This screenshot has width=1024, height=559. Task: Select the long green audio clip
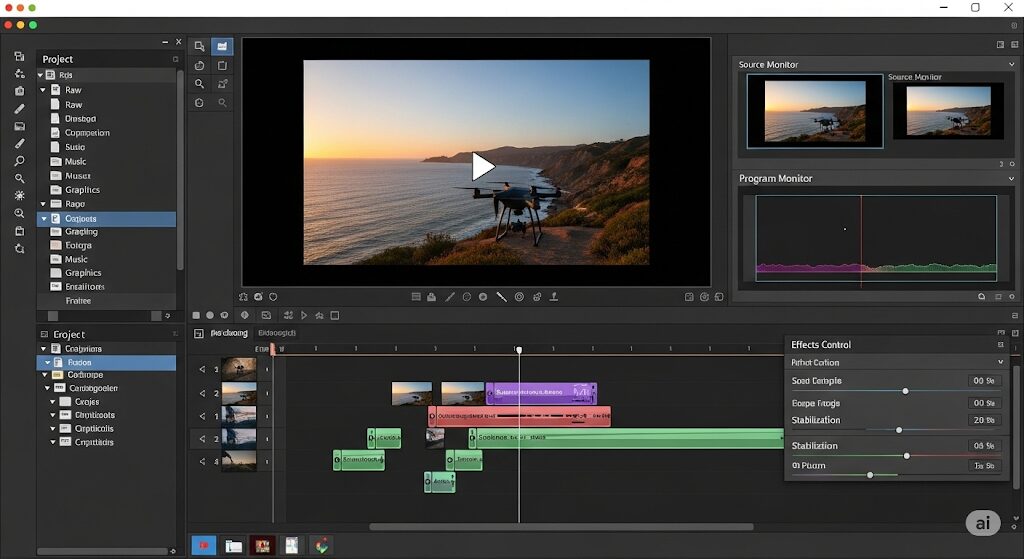point(626,438)
